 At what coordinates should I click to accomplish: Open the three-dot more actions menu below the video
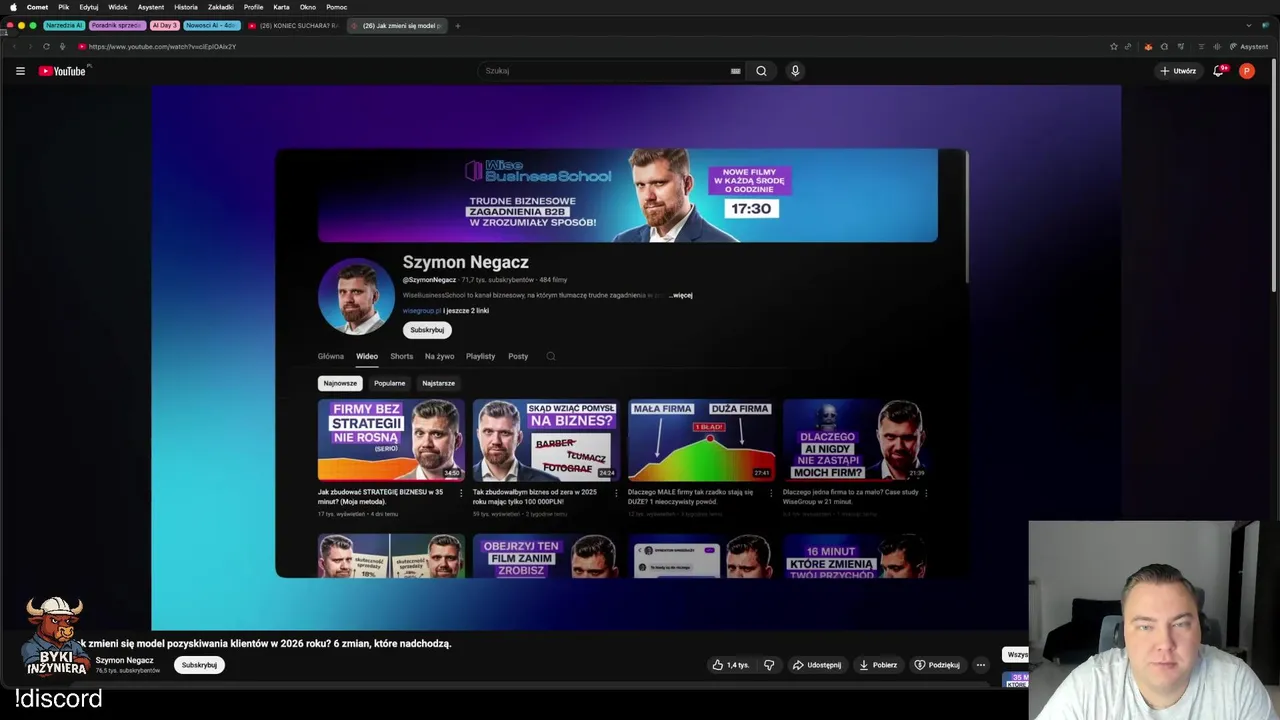click(981, 665)
